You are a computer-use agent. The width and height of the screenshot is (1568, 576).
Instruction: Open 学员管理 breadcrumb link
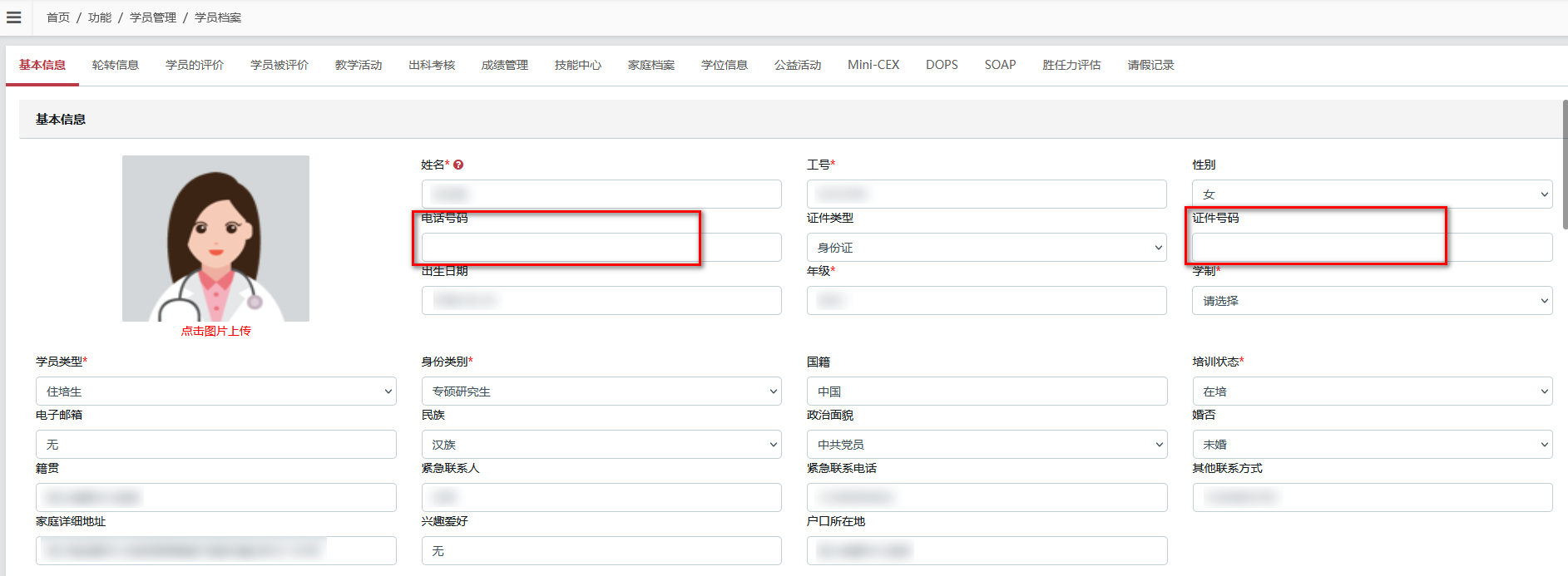[153, 17]
